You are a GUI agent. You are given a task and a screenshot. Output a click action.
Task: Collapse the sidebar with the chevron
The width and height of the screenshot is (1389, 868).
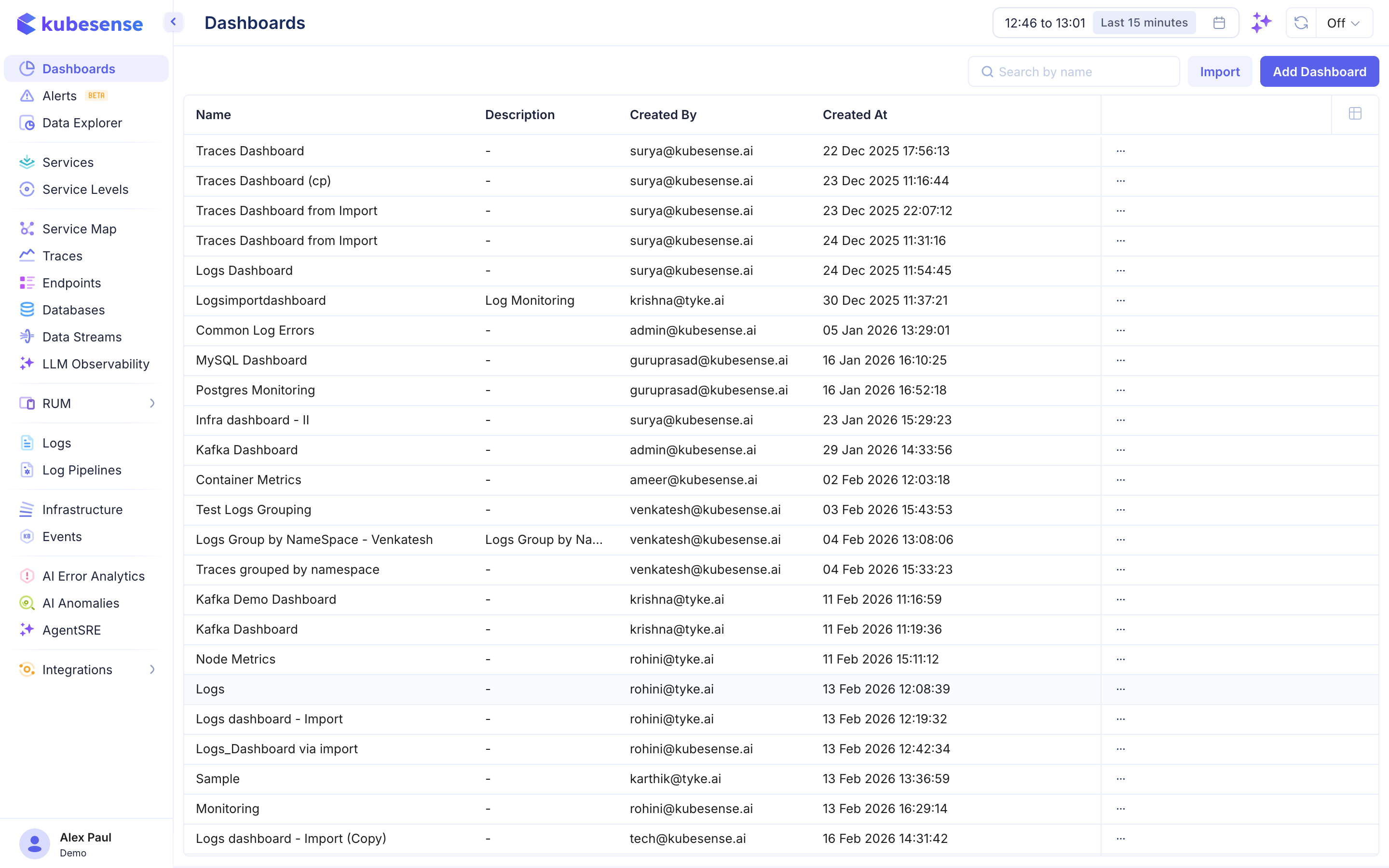(x=173, y=21)
